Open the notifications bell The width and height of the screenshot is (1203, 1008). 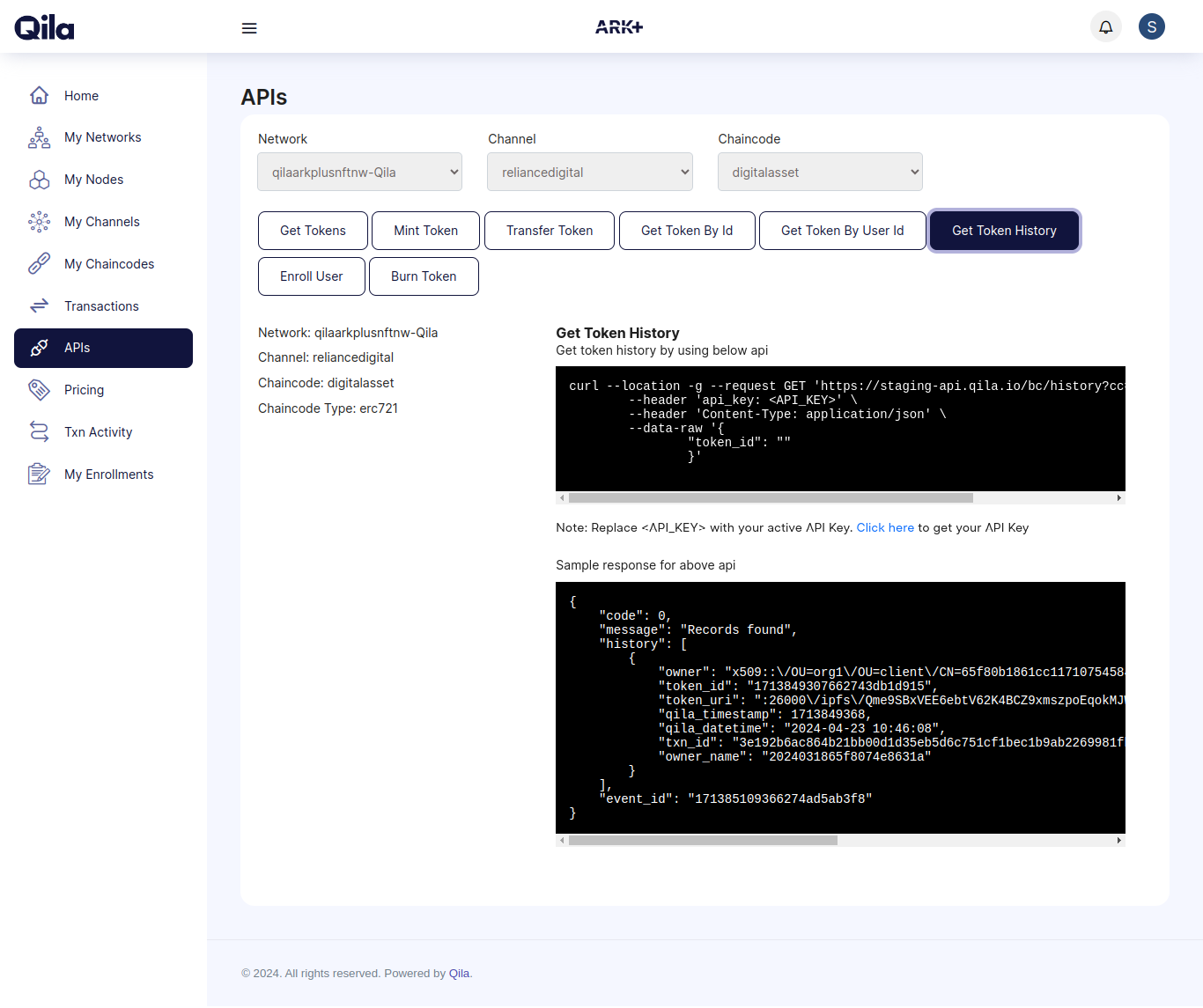[x=1106, y=26]
